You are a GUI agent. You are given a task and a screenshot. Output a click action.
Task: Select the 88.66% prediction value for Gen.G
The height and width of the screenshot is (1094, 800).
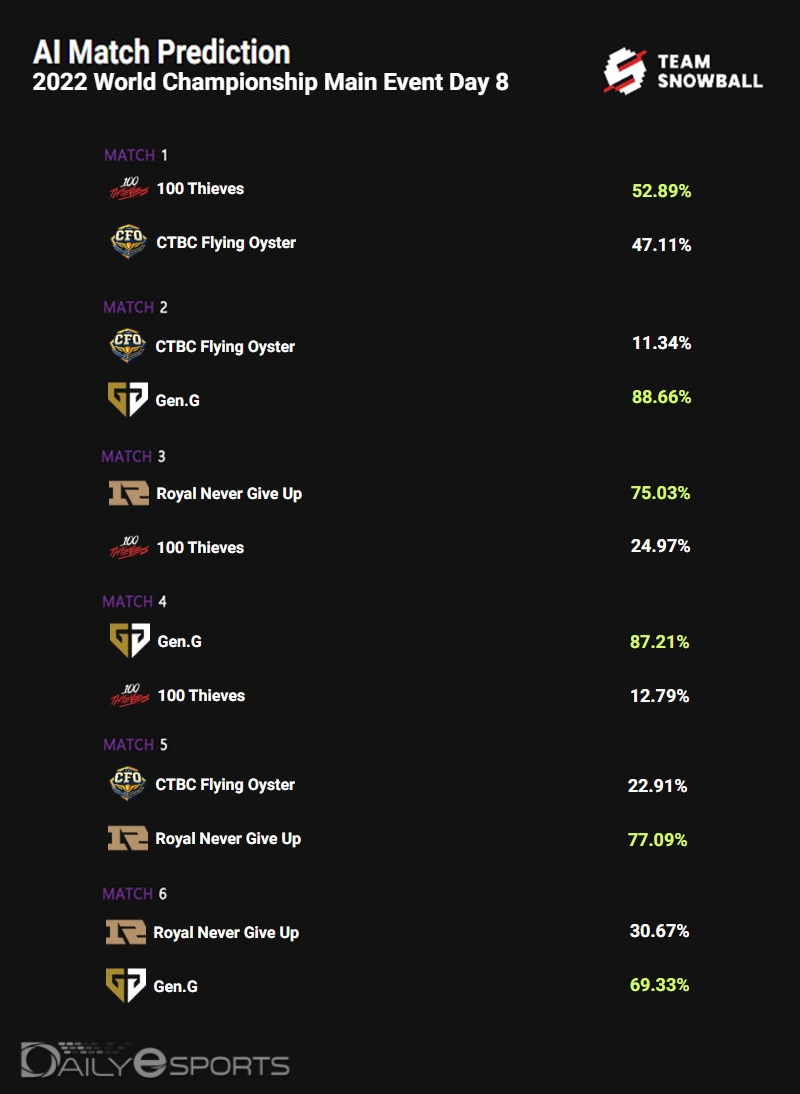coord(661,397)
